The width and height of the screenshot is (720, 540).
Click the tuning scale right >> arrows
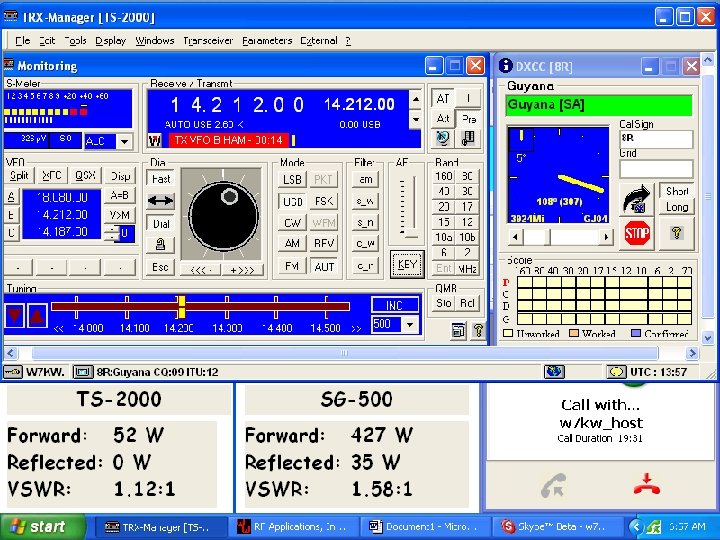pyautogui.click(x=356, y=329)
